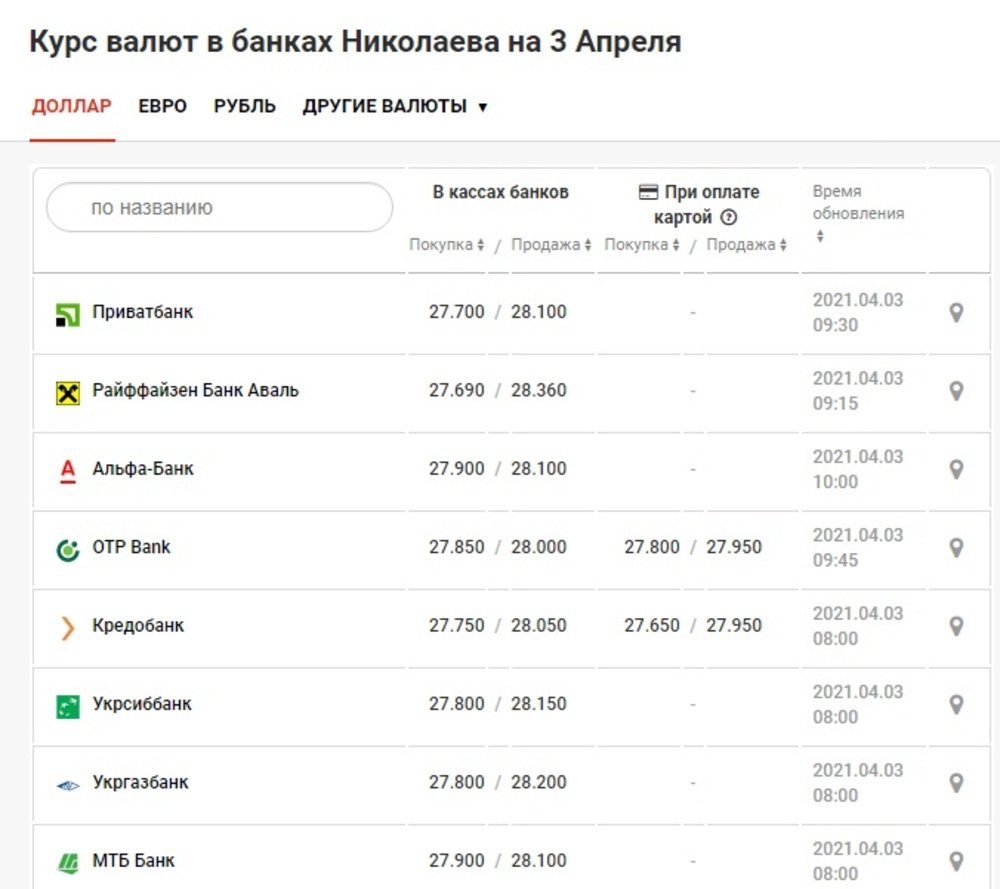The image size is (1000, 889).
Task: Expand the ДРУГИЕ ВАЛЮТЫ dropdown
Action: pos(395,107)
